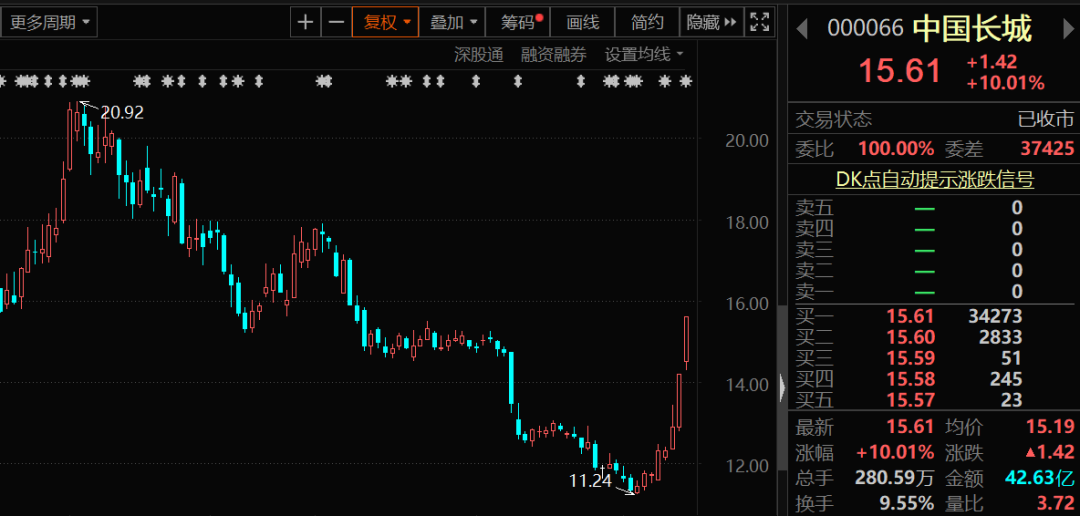This screenshot has height=516, width=1080.
Task: Click the 画线 drawing tool button
Action: (583, 22)
